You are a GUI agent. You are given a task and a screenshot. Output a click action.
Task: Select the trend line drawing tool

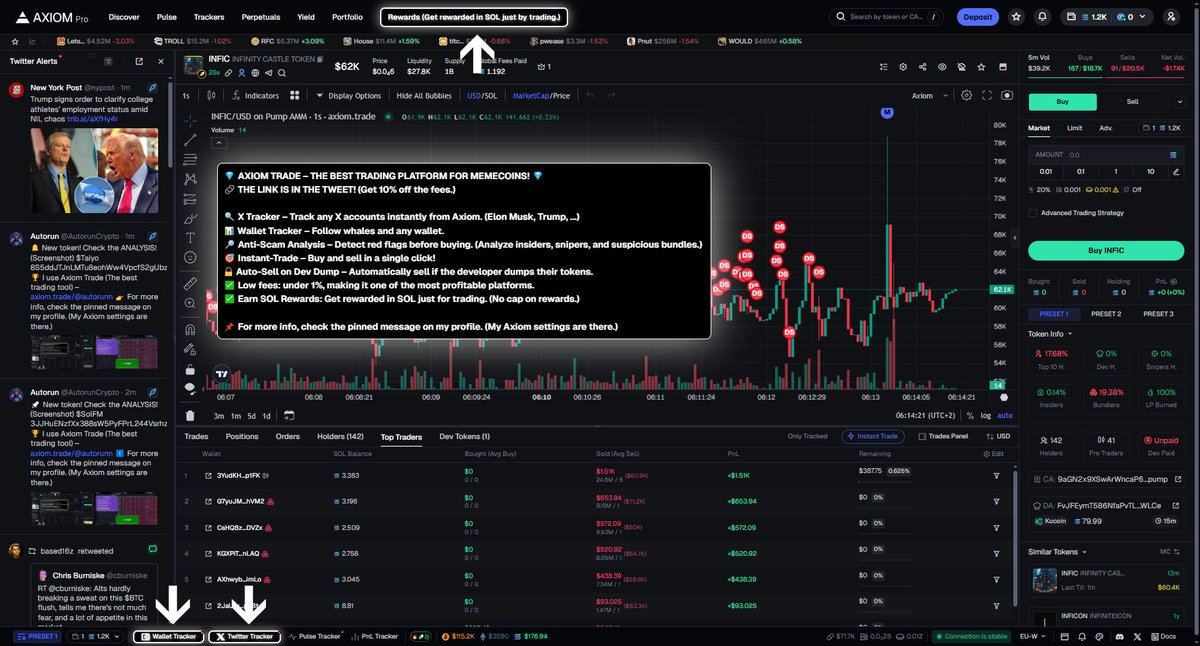tap(190, 140)
